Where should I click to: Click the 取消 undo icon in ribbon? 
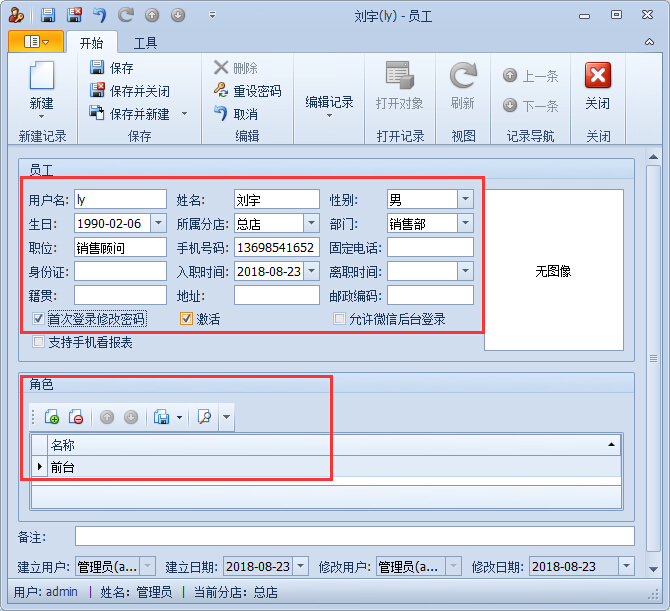(x=221, y=114)
